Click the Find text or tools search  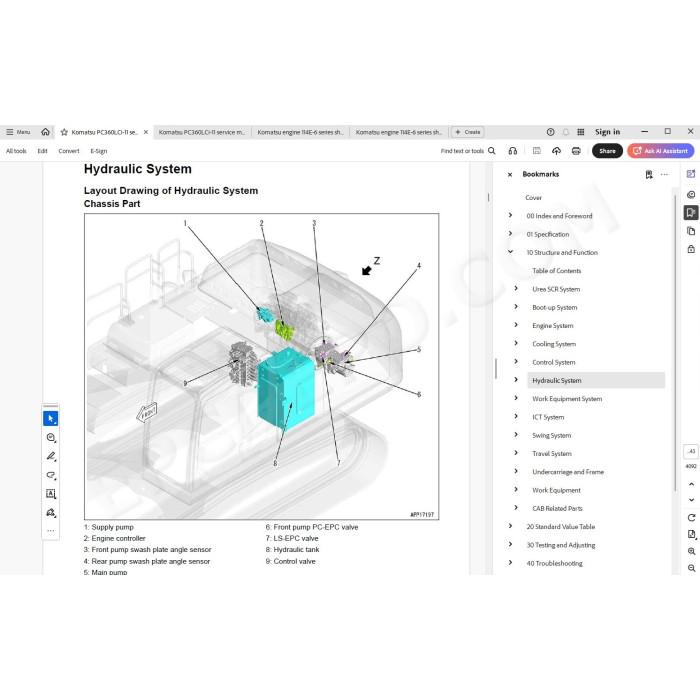tap(468, 151)
